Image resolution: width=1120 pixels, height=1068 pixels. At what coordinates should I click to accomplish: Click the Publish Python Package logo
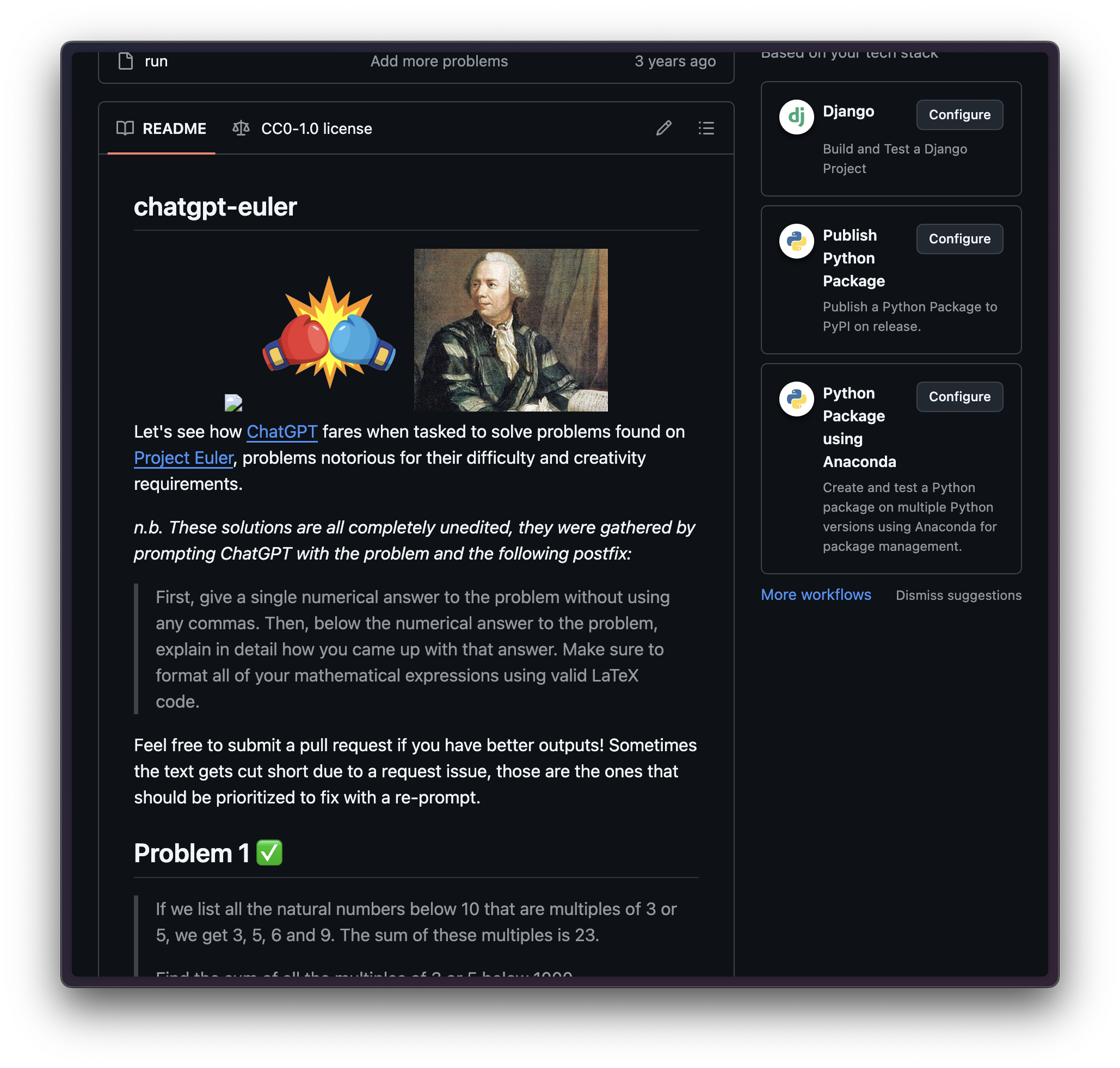pyautogui.click(x=796, y=241)
